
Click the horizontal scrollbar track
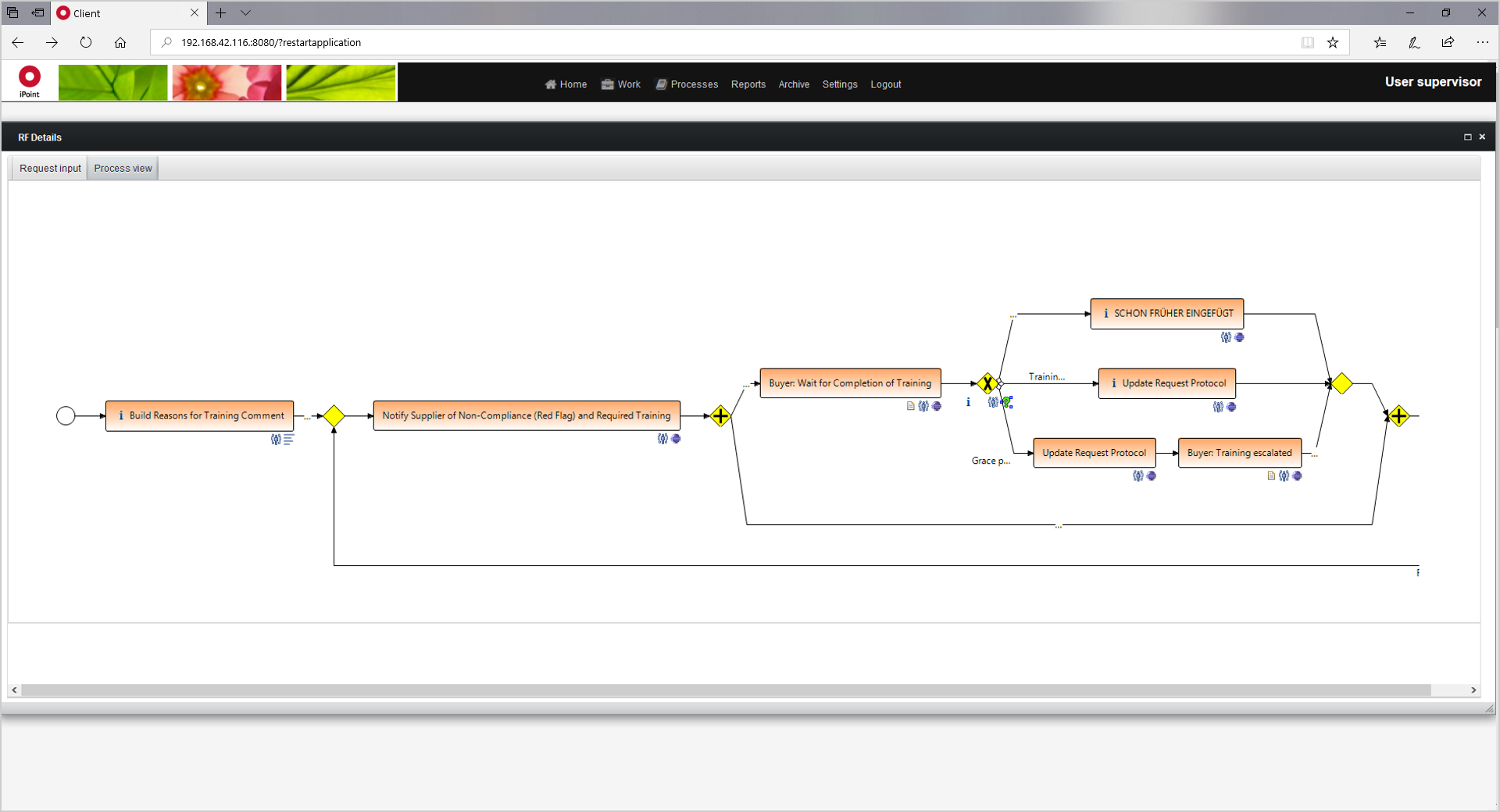[x=727, y=690]
